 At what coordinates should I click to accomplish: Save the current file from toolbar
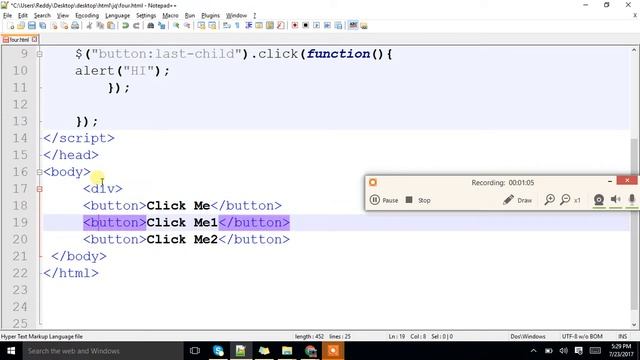click(x=32, y=26)
